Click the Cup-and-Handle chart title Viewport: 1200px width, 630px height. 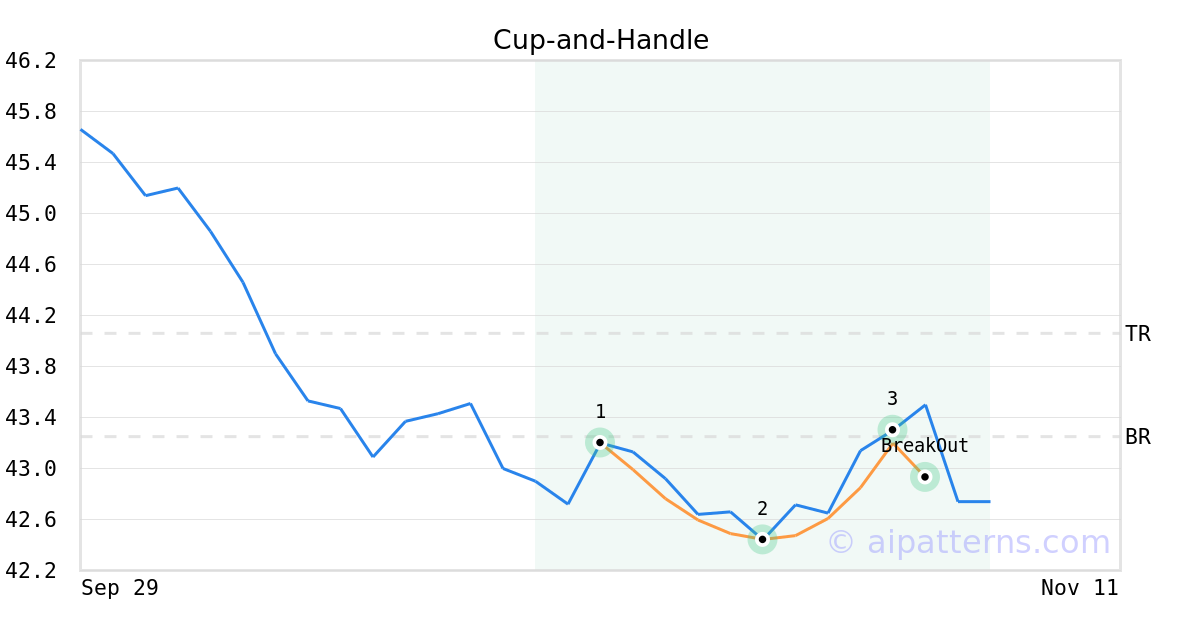pos(601,40)
